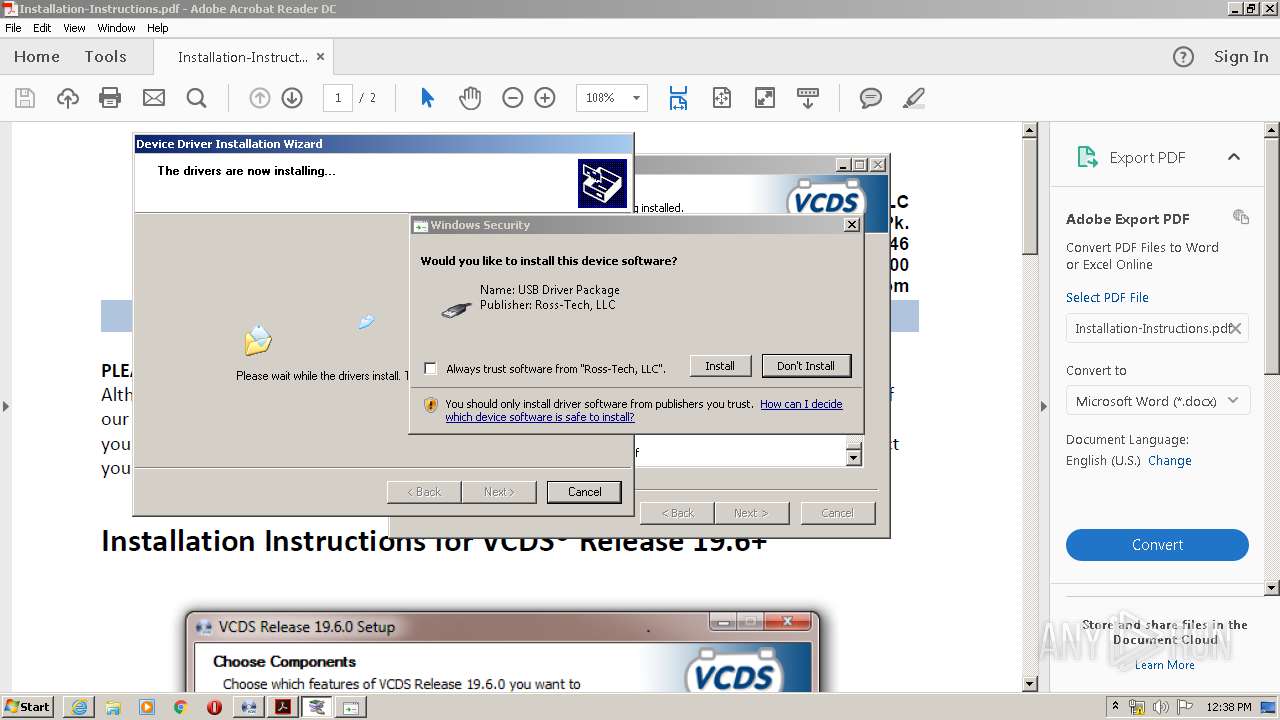Open the Help menu
Screen dimensions: 1280x720
[158, 28]
